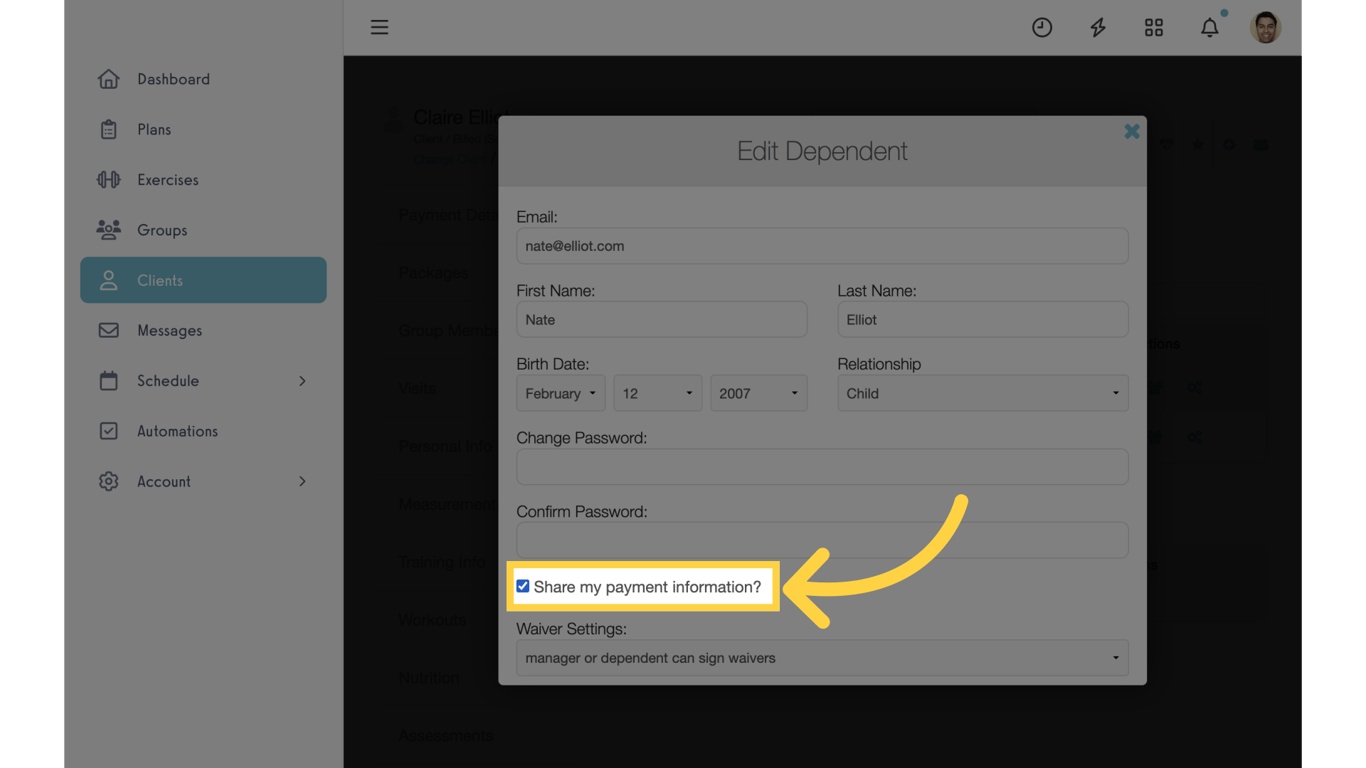Uncheck Share my payment information
1366x768 pixels.
tap(523, 586)
